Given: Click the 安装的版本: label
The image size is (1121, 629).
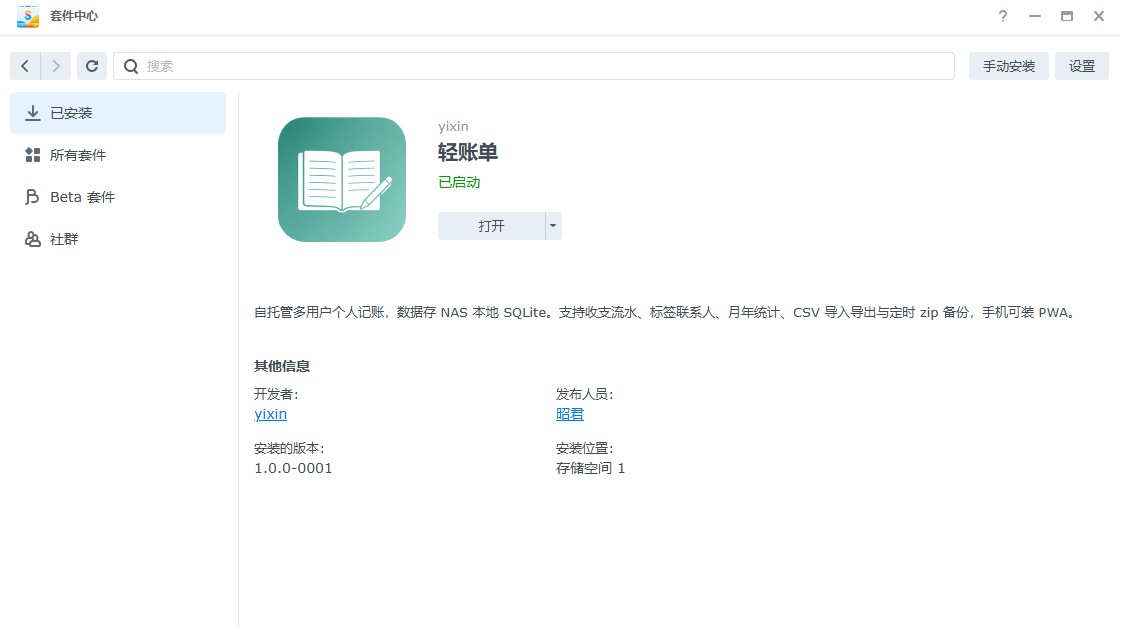Looking at the screenshot, I should [x=290, y=448].
